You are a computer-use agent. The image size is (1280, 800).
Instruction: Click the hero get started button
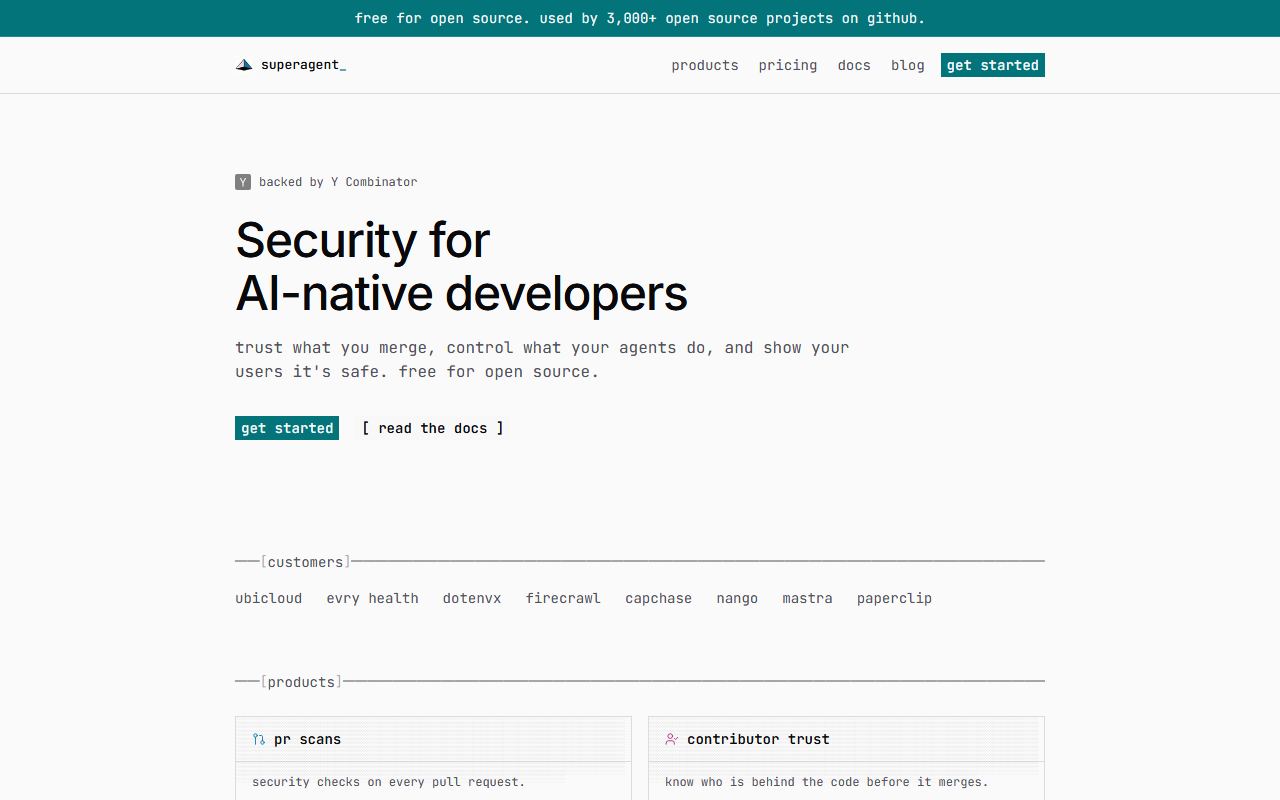click(x=287, y=428)
